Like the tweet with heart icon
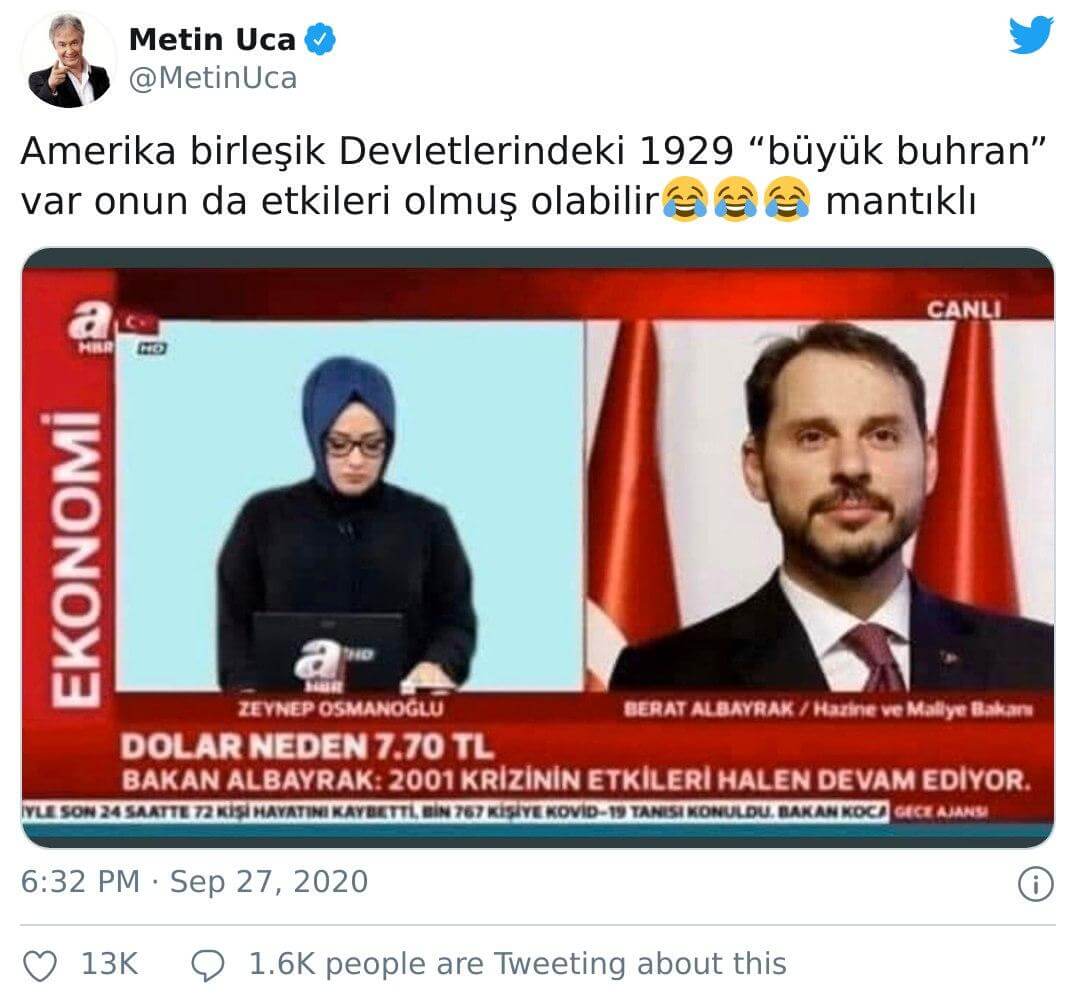The height and width of the screenshot is (994, 1076). 40,965
